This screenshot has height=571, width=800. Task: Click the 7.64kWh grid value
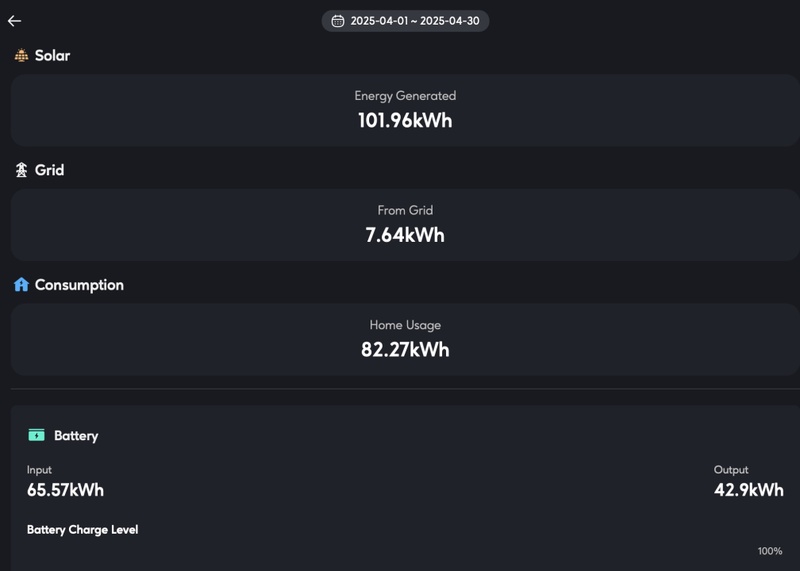click(x=405, y=235)
